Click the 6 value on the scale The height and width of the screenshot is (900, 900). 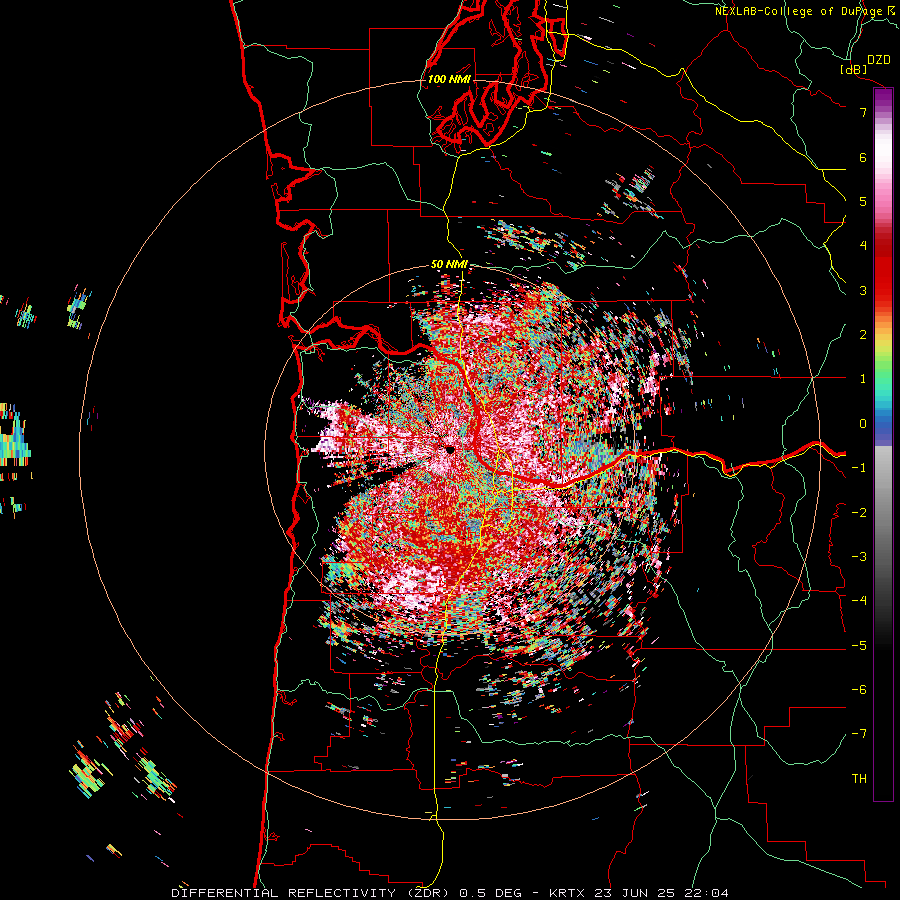(x=863, y=157)
